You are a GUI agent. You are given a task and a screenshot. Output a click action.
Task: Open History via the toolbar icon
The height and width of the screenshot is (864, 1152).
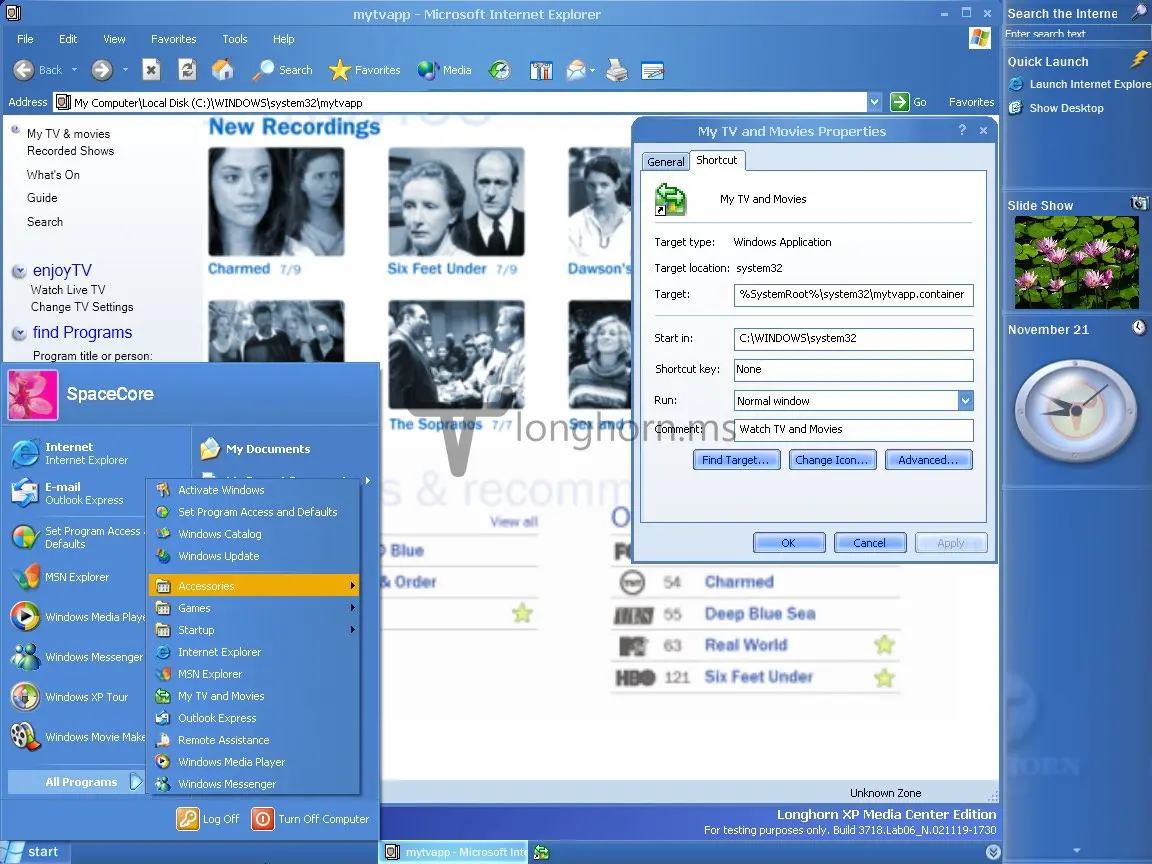click(x=500, y=70)
